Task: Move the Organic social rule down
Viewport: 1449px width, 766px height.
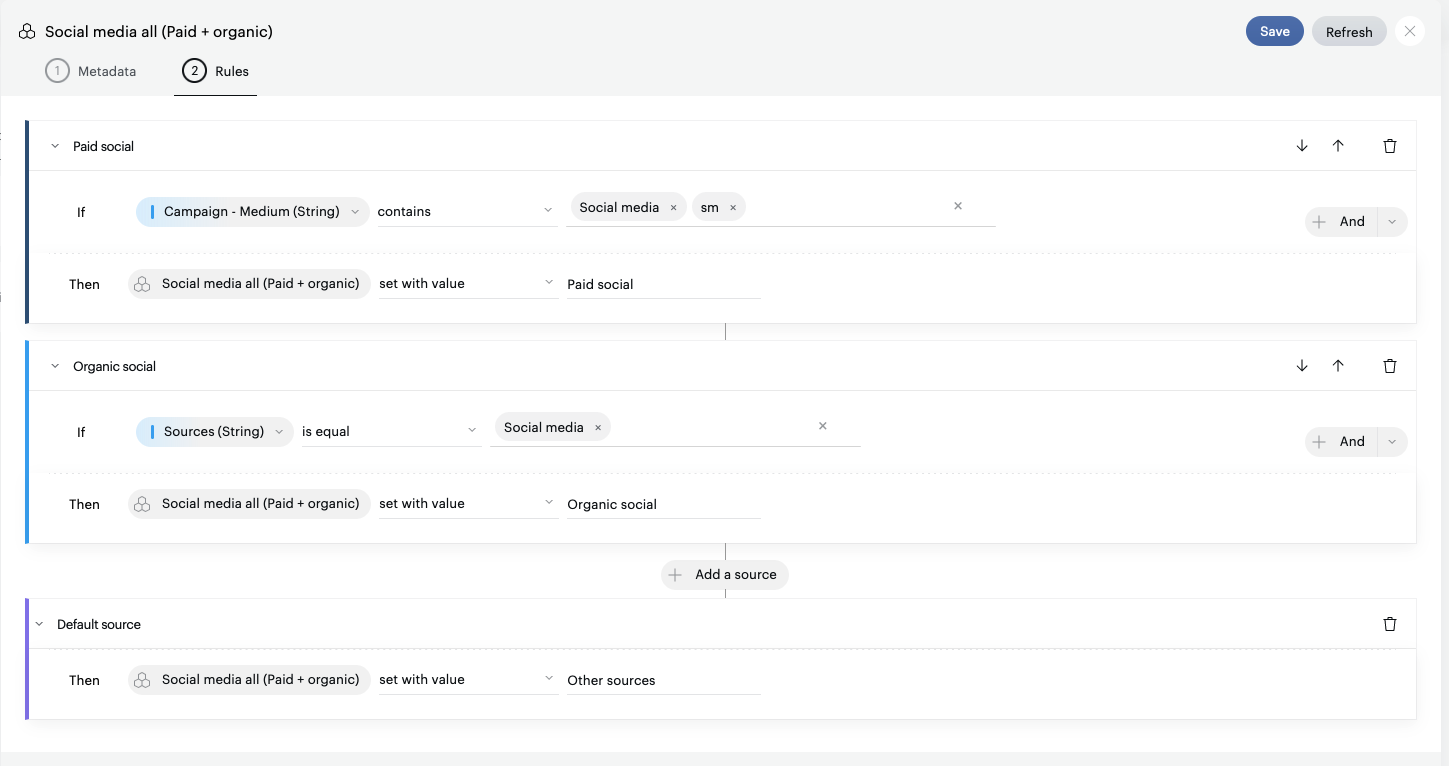Action: coord(1302,365)
